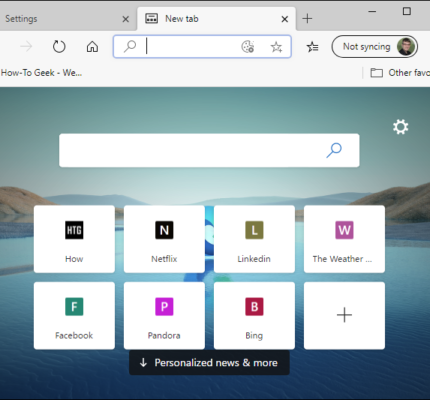Click the Not syncing profile button
430x400 pixels.
click(375, 47)
